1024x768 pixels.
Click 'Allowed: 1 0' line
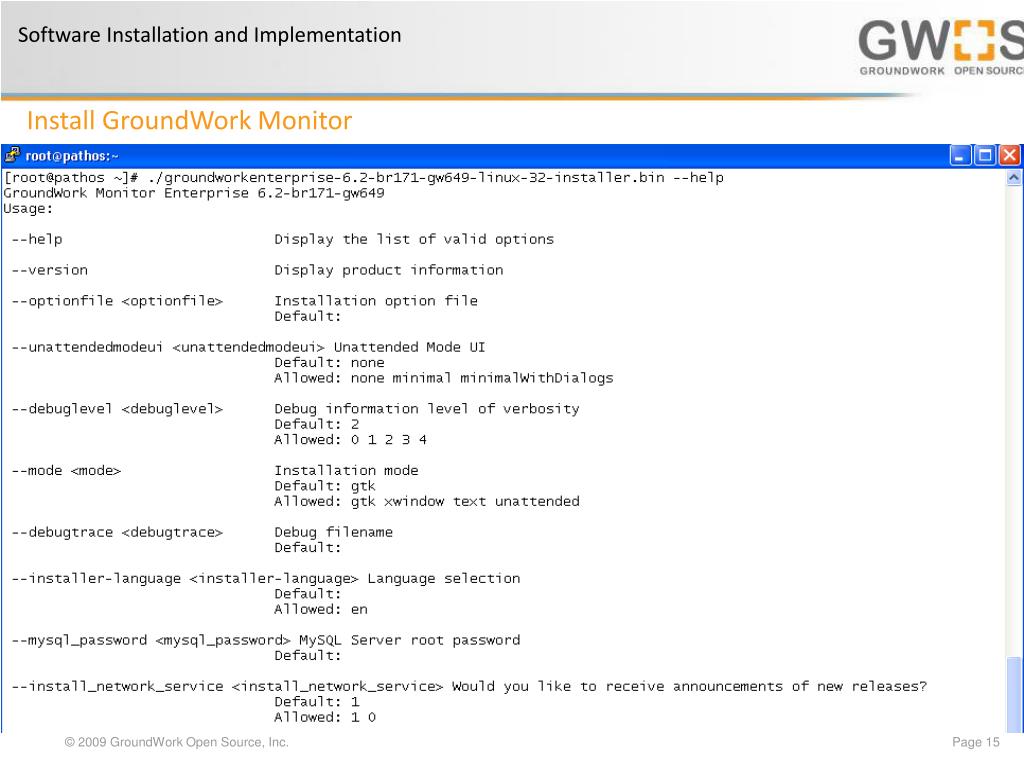coord(325,717)
